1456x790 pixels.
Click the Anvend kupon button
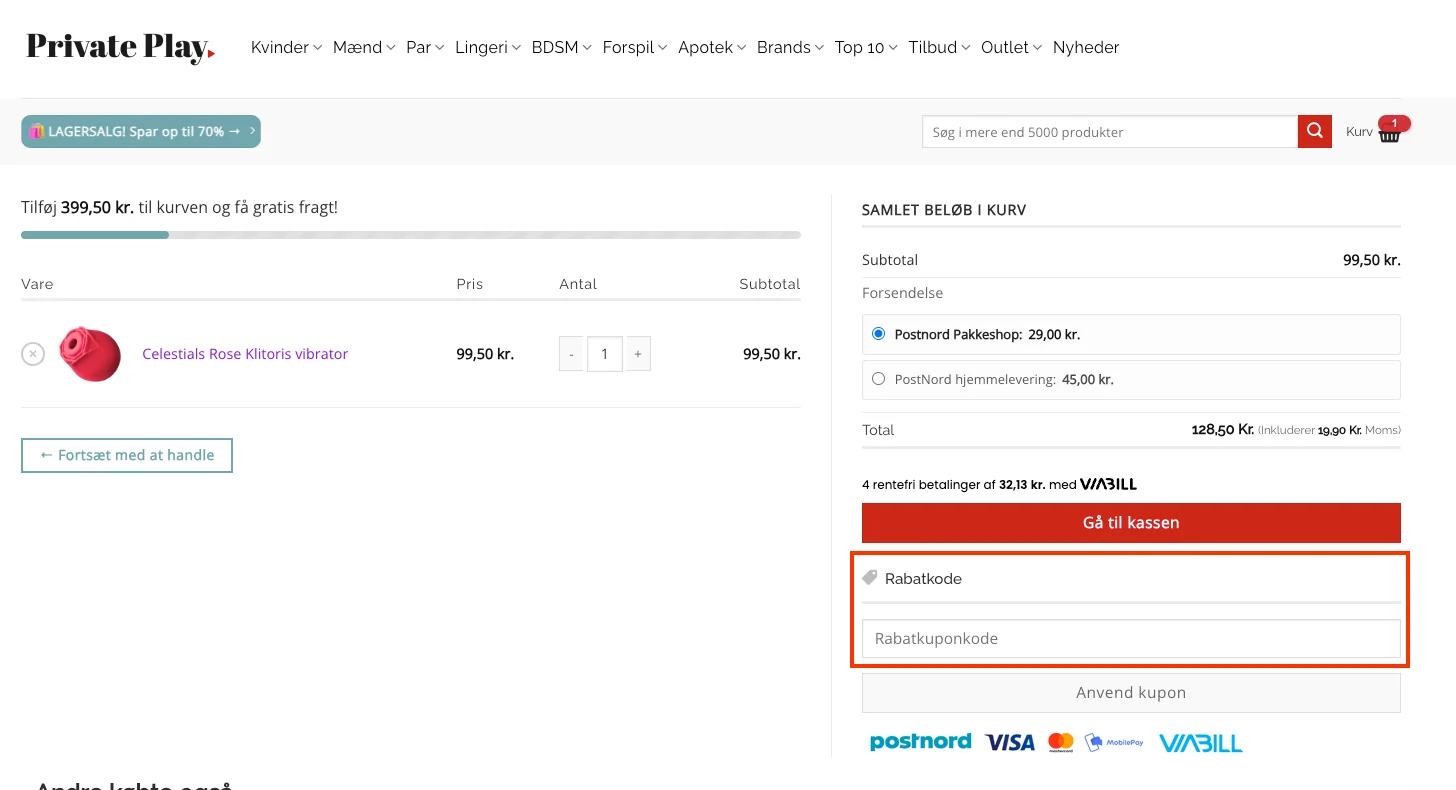click(x=1131, y=692)
